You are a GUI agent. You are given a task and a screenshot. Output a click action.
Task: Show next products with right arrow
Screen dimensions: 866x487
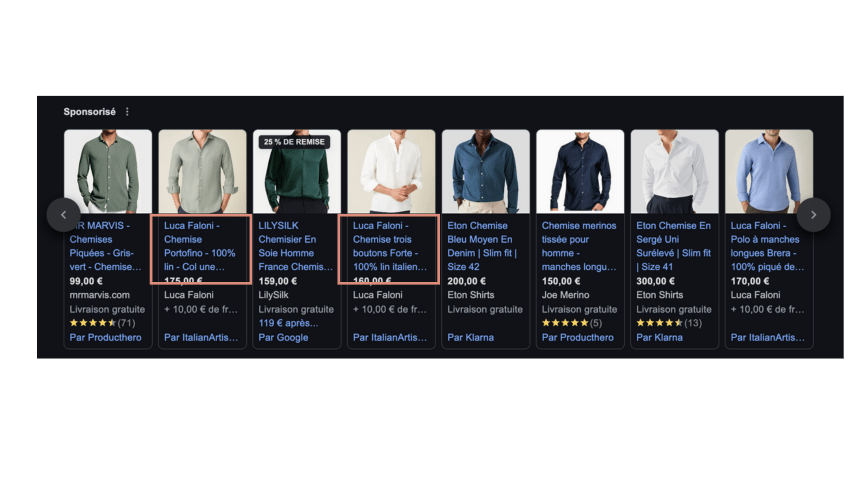814,215
